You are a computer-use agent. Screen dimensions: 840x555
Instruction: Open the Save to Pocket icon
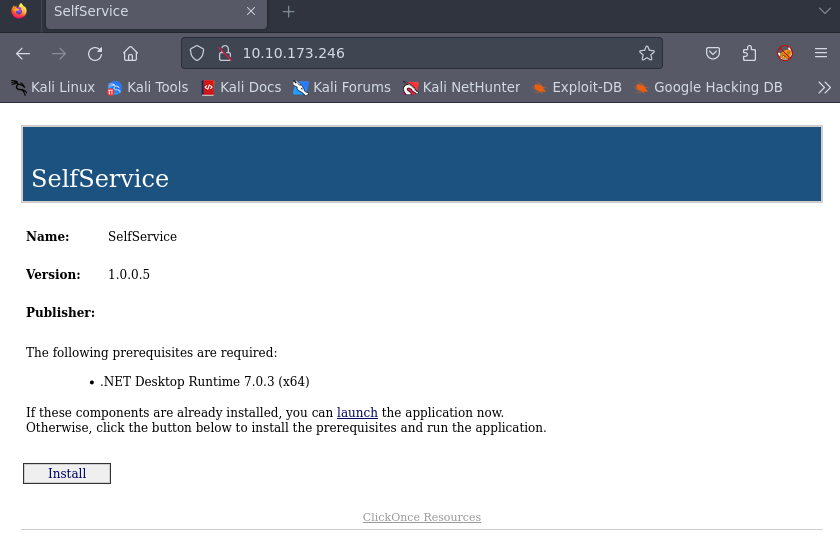[713, 54]
